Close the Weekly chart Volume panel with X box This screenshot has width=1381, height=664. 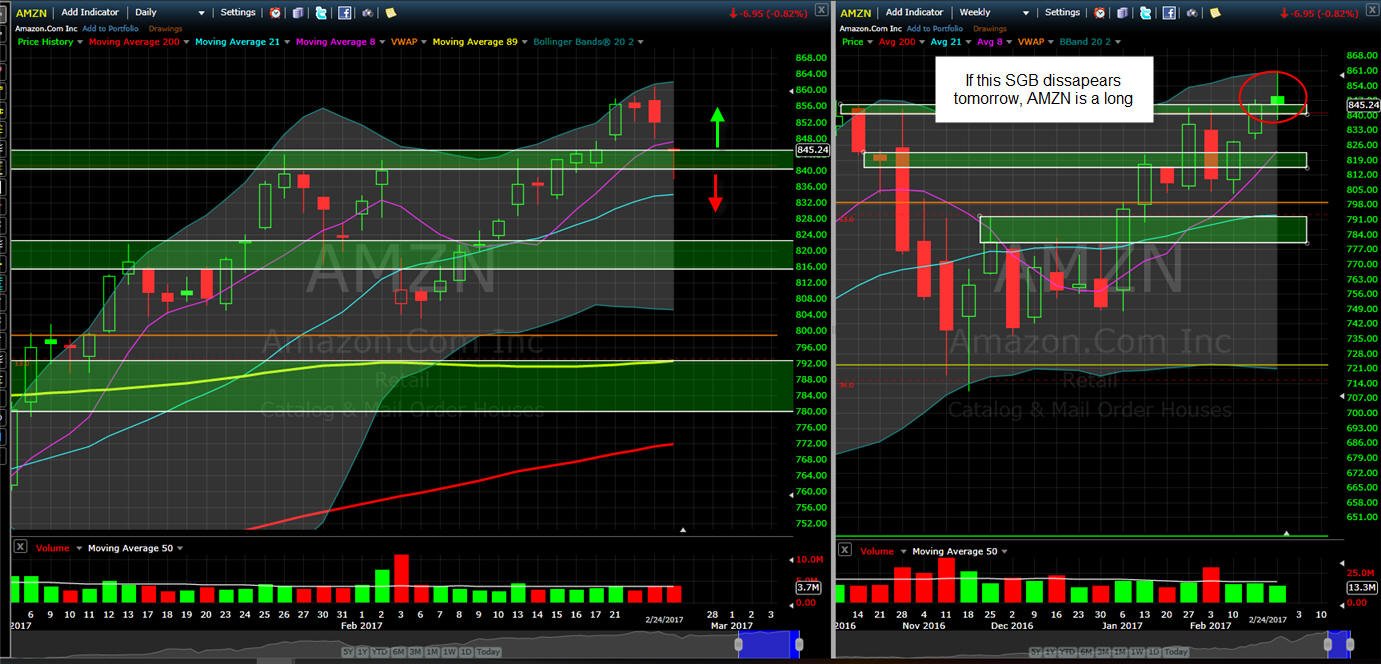845,549
